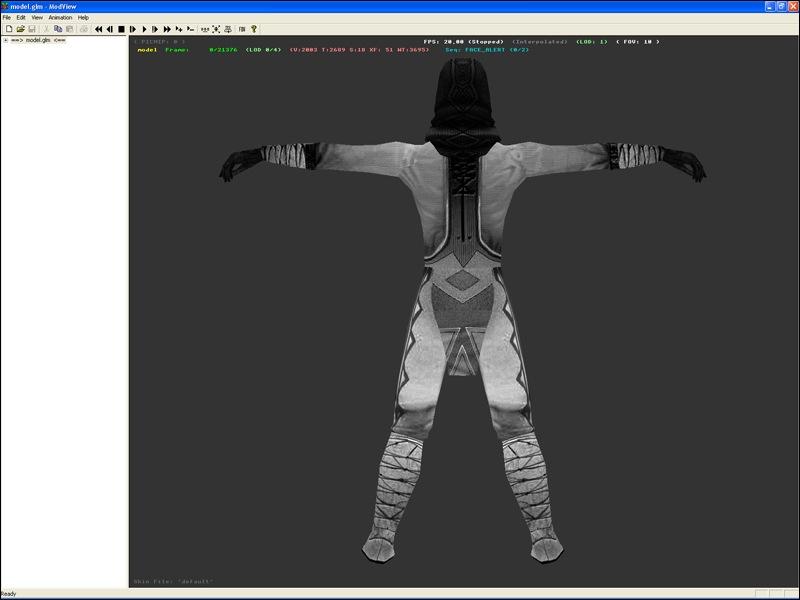Open the Help menu
The image size is (800, 600).
83,17
